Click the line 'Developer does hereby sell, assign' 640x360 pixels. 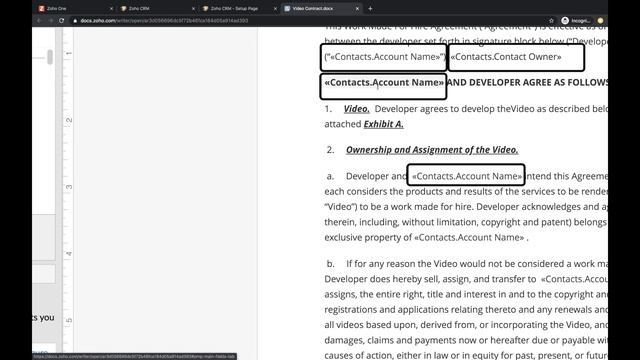point(466,279)
